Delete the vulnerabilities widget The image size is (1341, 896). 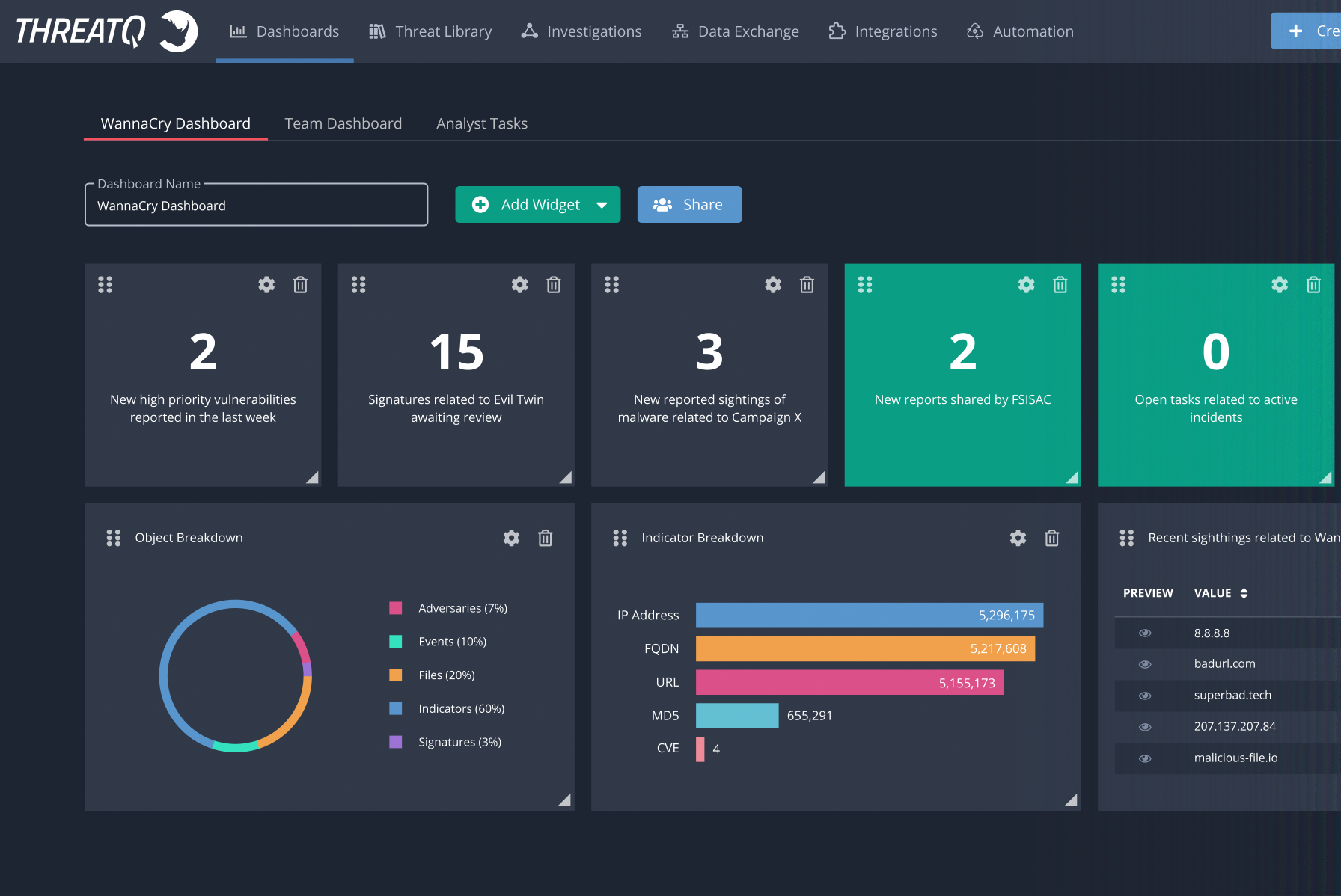[x=300, y=285]
